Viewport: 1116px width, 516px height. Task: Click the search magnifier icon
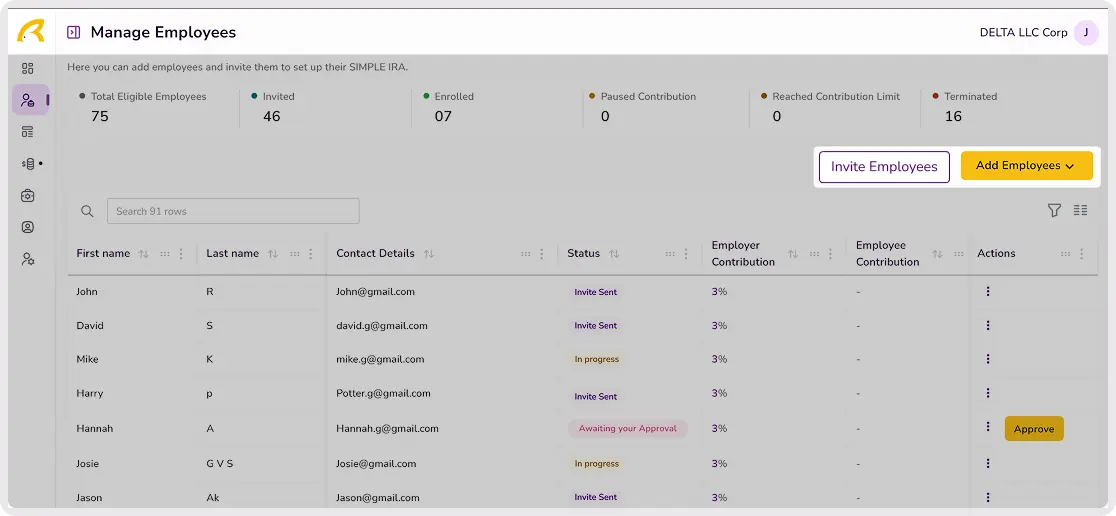(87, 211)
